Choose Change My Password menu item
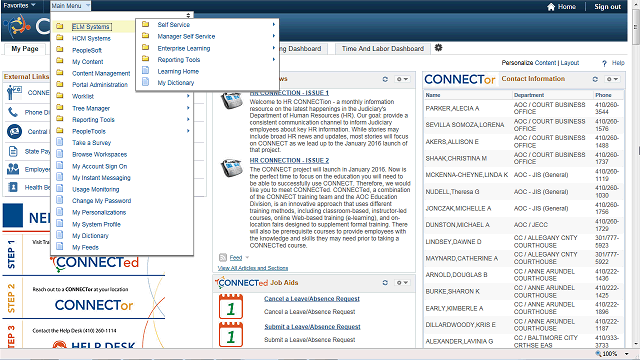 (x=102, y=201)
